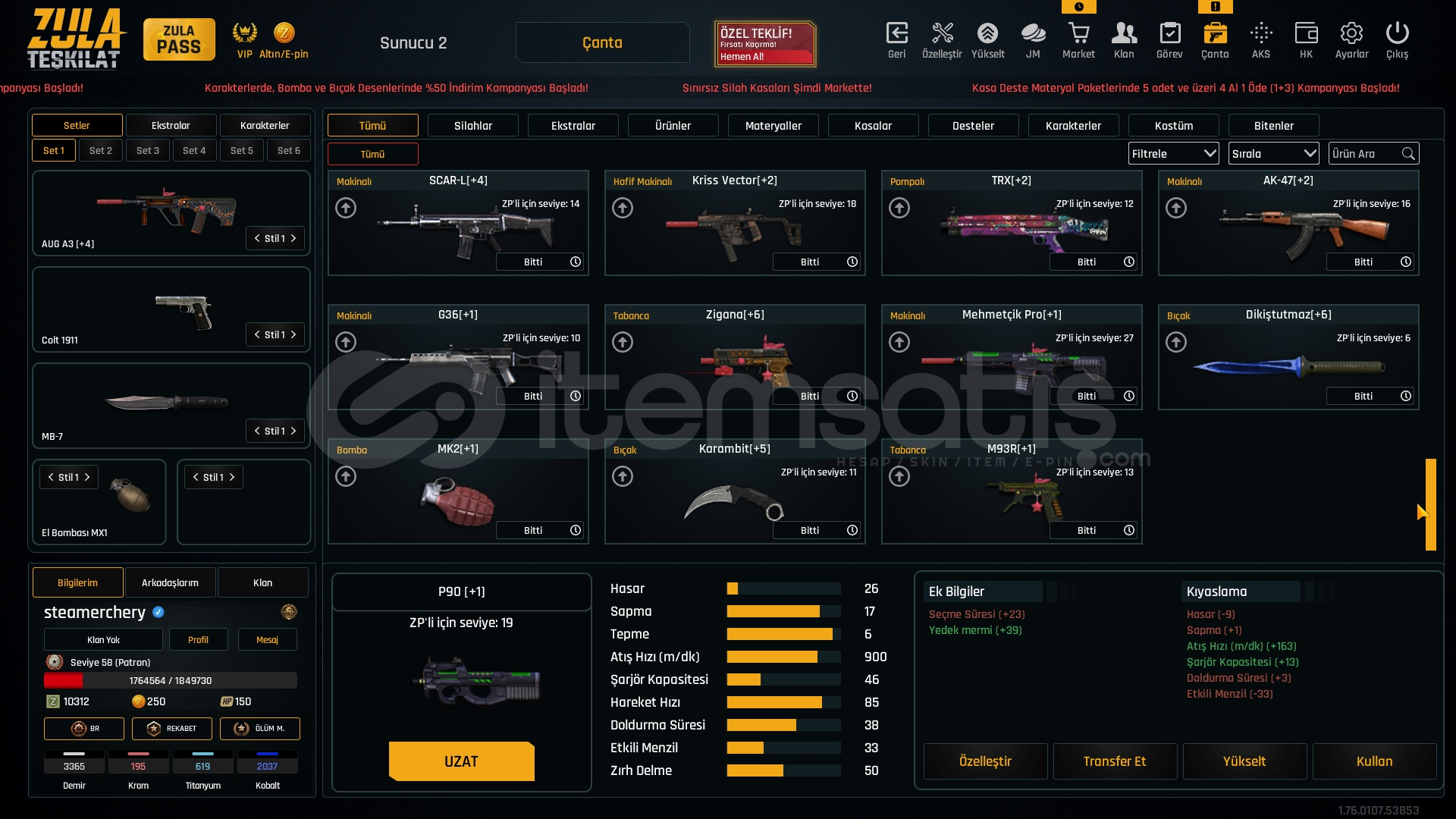The width and height of the screenshot is (1456, 819).
Task: Click the Tümü sub-filter button below tabs
Action: pos(372,154)
